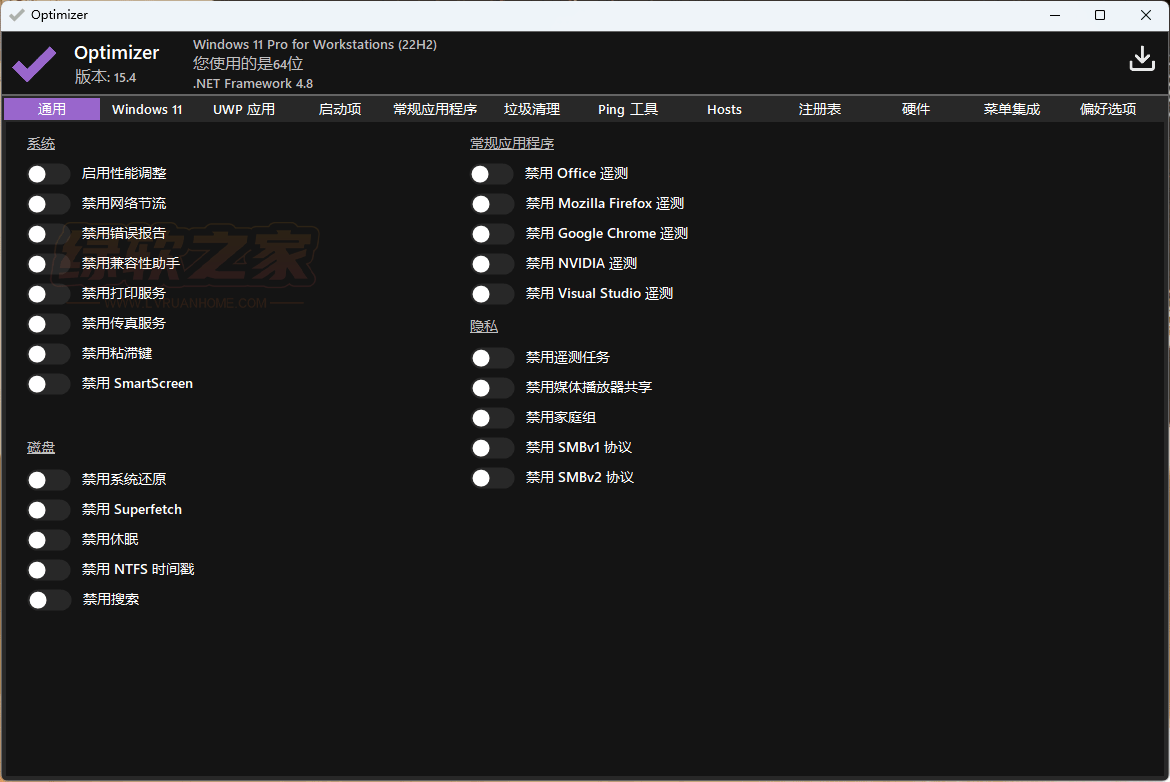This screenshot has height=782, width=1170.
Task: Toggle 禁用 NTFS 时间戳 switch
Action: point(49,570)
